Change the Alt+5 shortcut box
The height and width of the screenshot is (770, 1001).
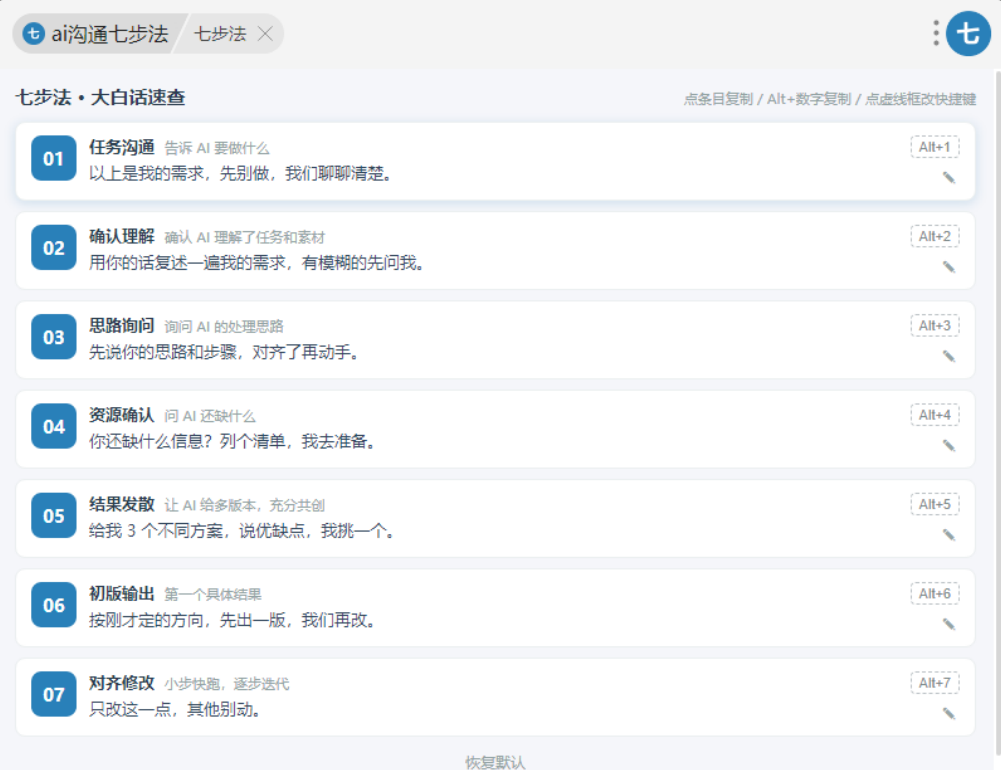935,504
